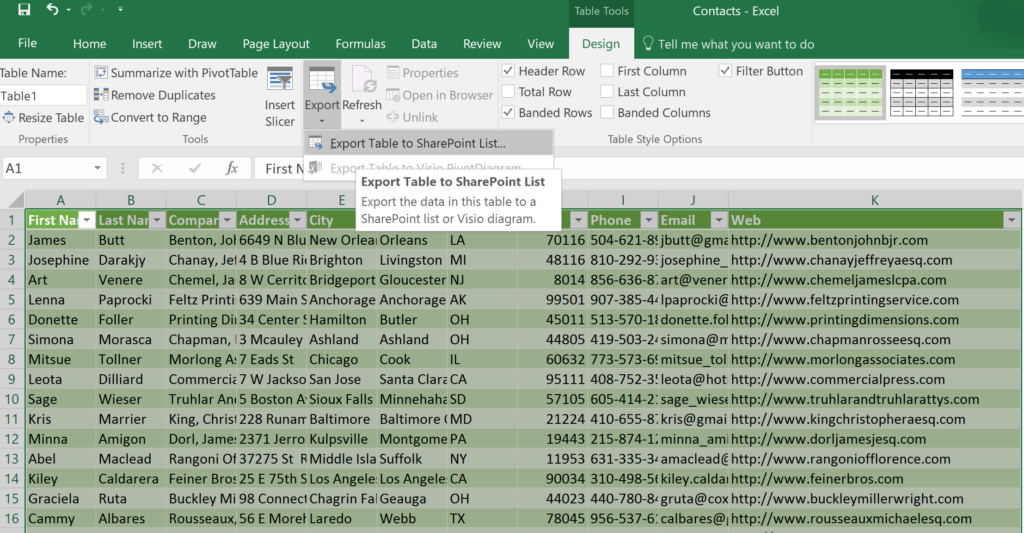Enable the Banded Columns checkbox

pos(607,112)
